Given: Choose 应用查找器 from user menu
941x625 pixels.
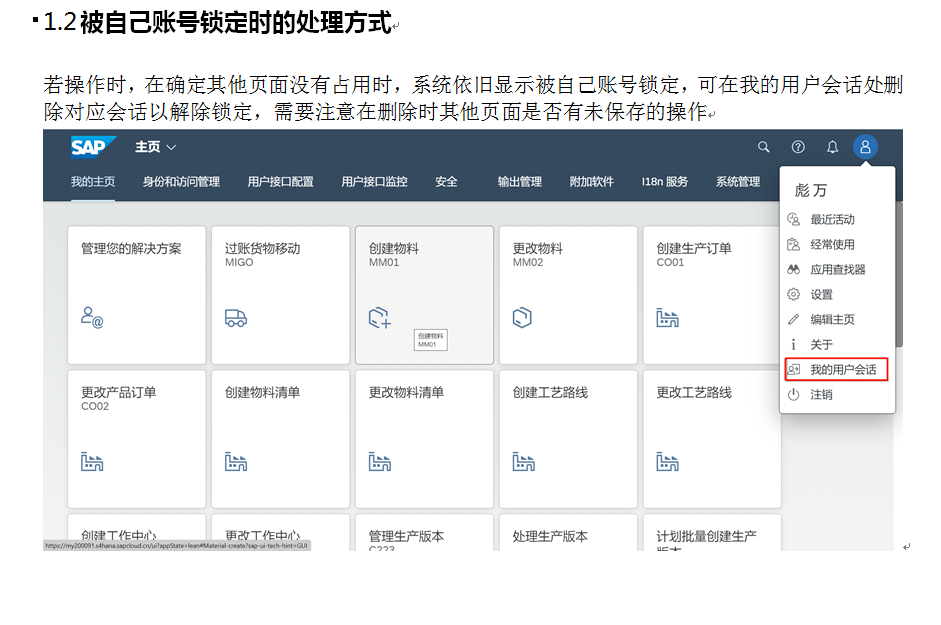Looking at the screenshot, I should 837,269.
